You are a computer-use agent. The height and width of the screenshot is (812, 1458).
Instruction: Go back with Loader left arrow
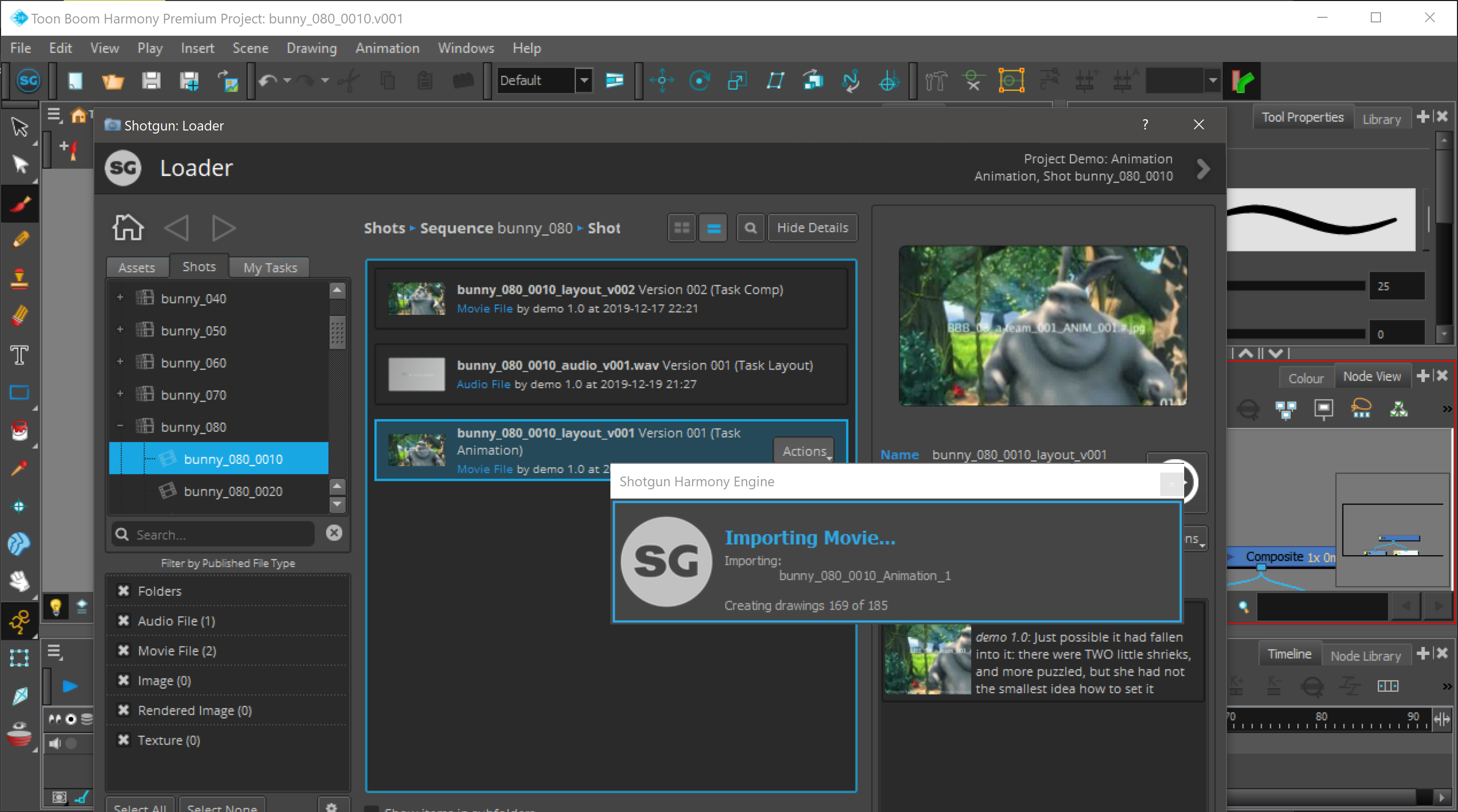point(176,228)
